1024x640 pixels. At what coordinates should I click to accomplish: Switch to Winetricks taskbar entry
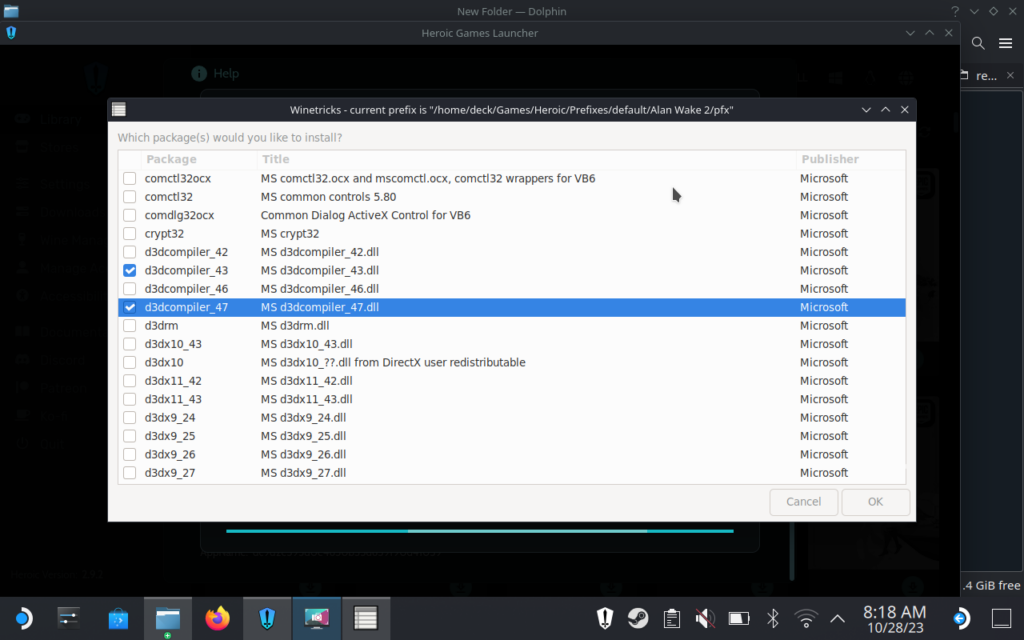point(366,618)
